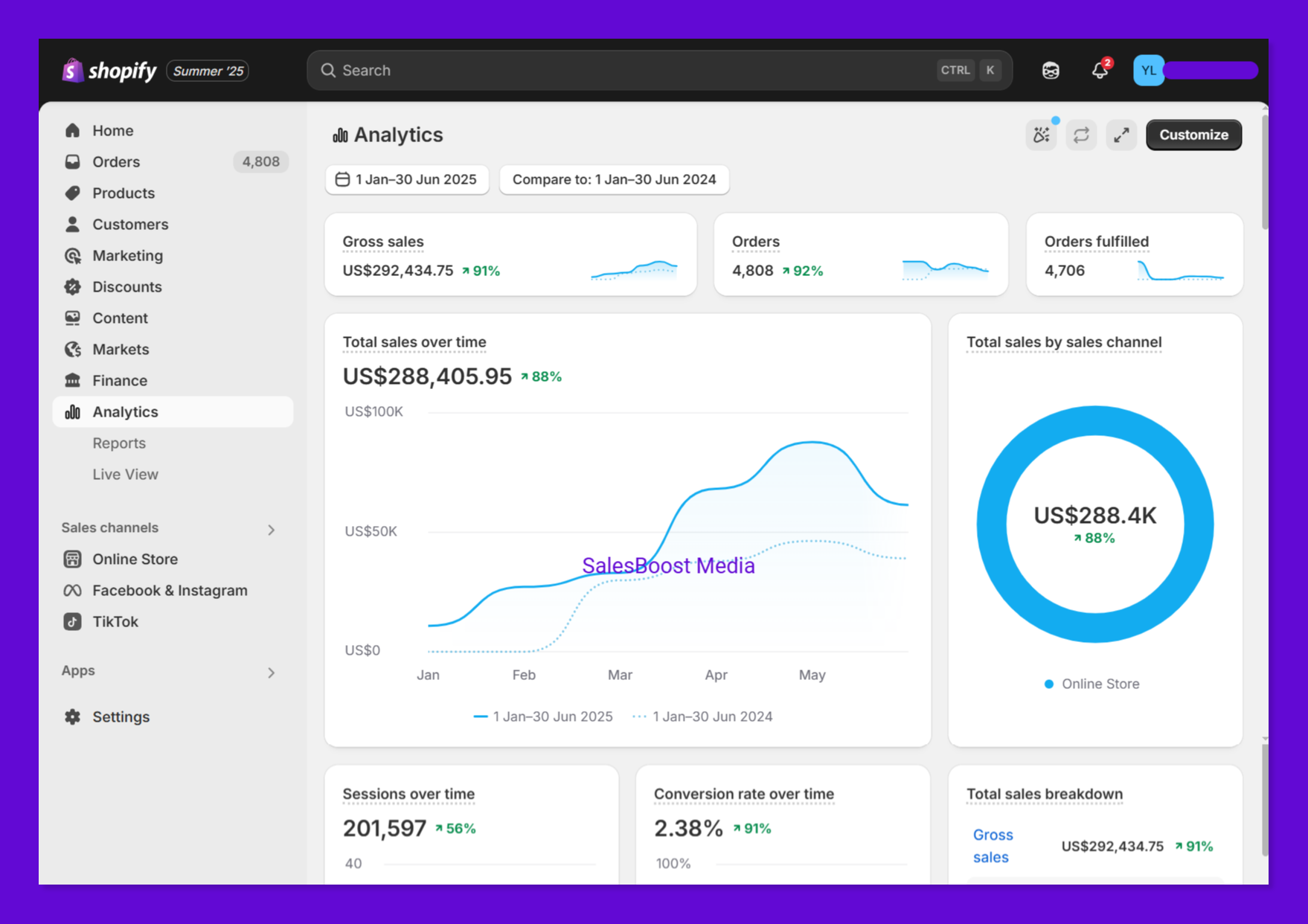The image size is (1308, 924).
Task: Go to Reports under Analytics
Action: [119, 443]
